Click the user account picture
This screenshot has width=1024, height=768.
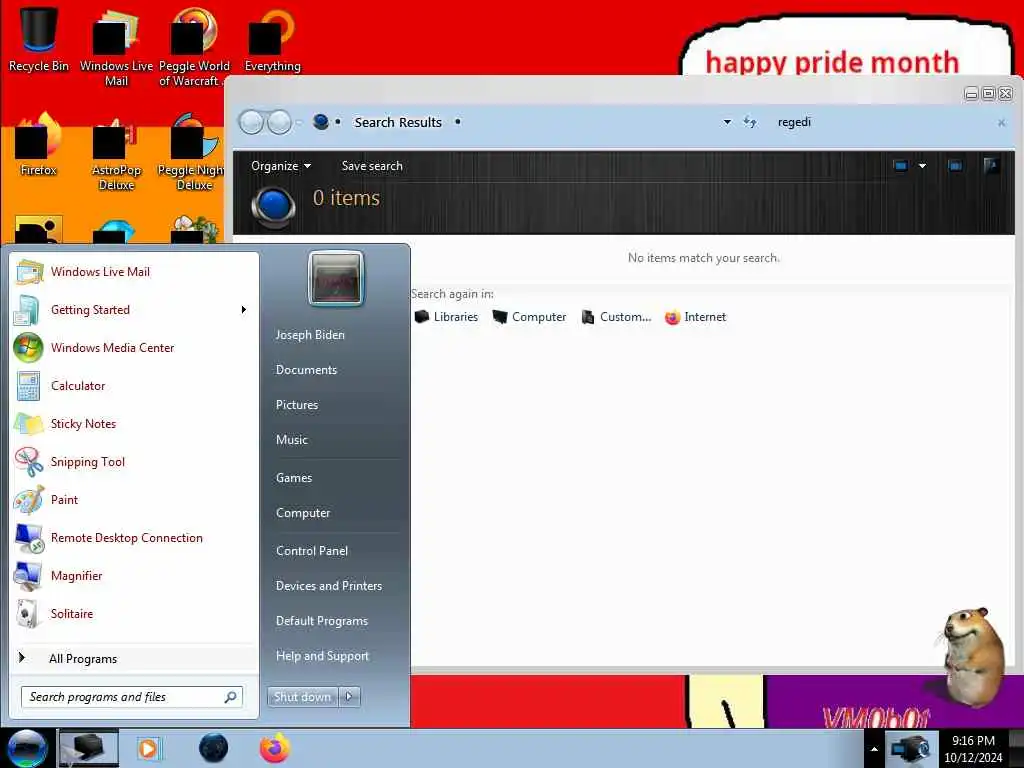tap(336, 279)
